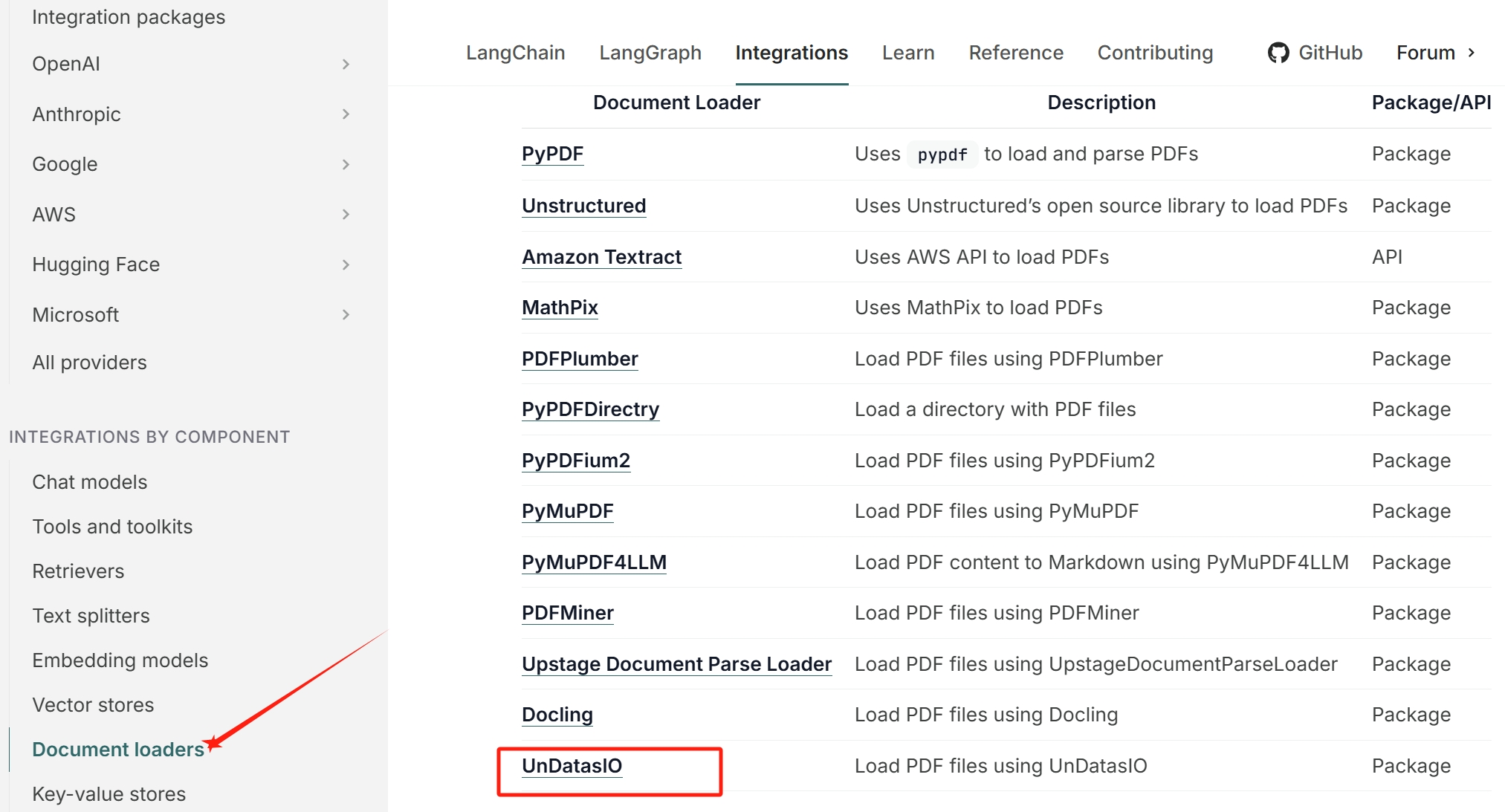Screen dimensions: 1505x812
Task: Expand the Hugging Face chevron
Action: pos(346,264)
